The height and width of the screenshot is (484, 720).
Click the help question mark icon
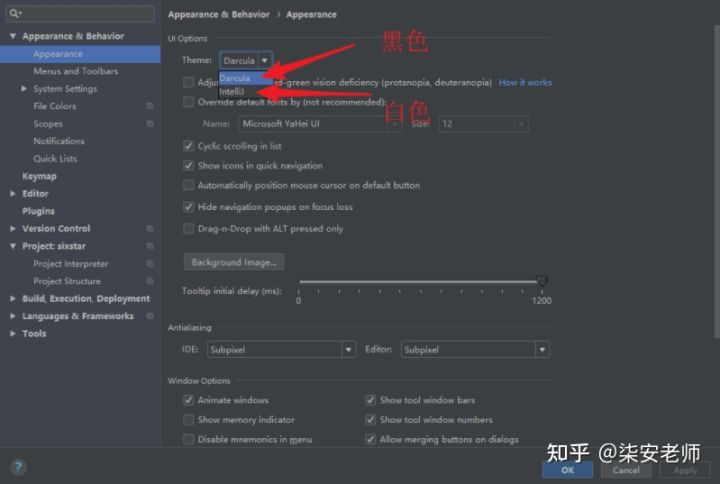(18, 467)
